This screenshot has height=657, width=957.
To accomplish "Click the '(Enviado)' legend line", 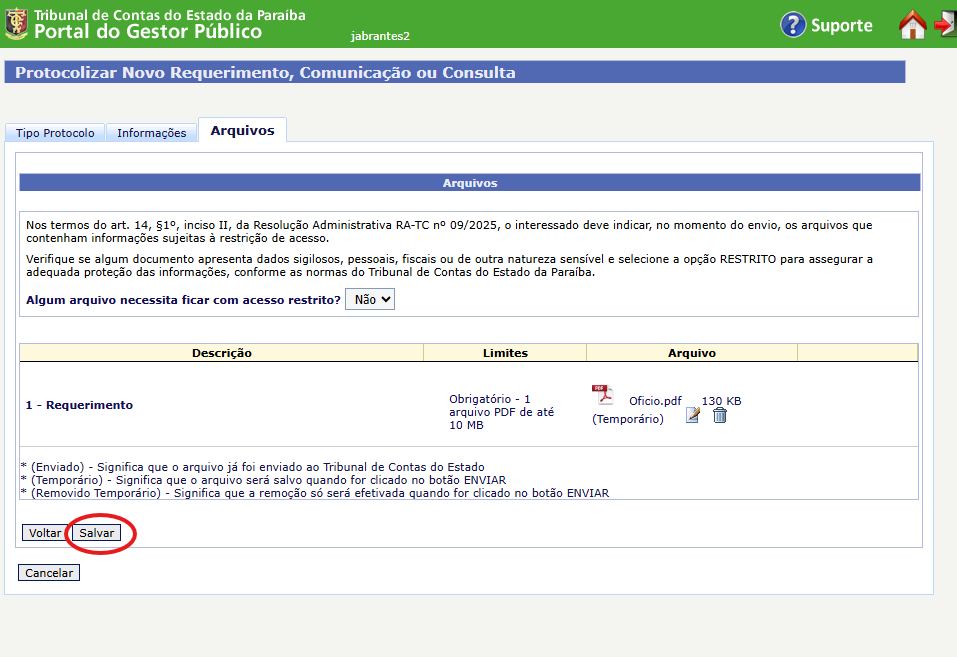I will tap(253, 467).
